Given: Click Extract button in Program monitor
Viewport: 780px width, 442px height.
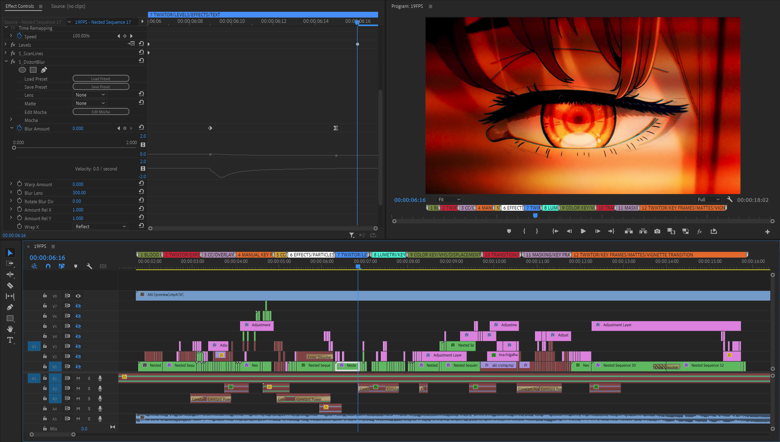Looking at the screenshot, I should coord(643,231).
